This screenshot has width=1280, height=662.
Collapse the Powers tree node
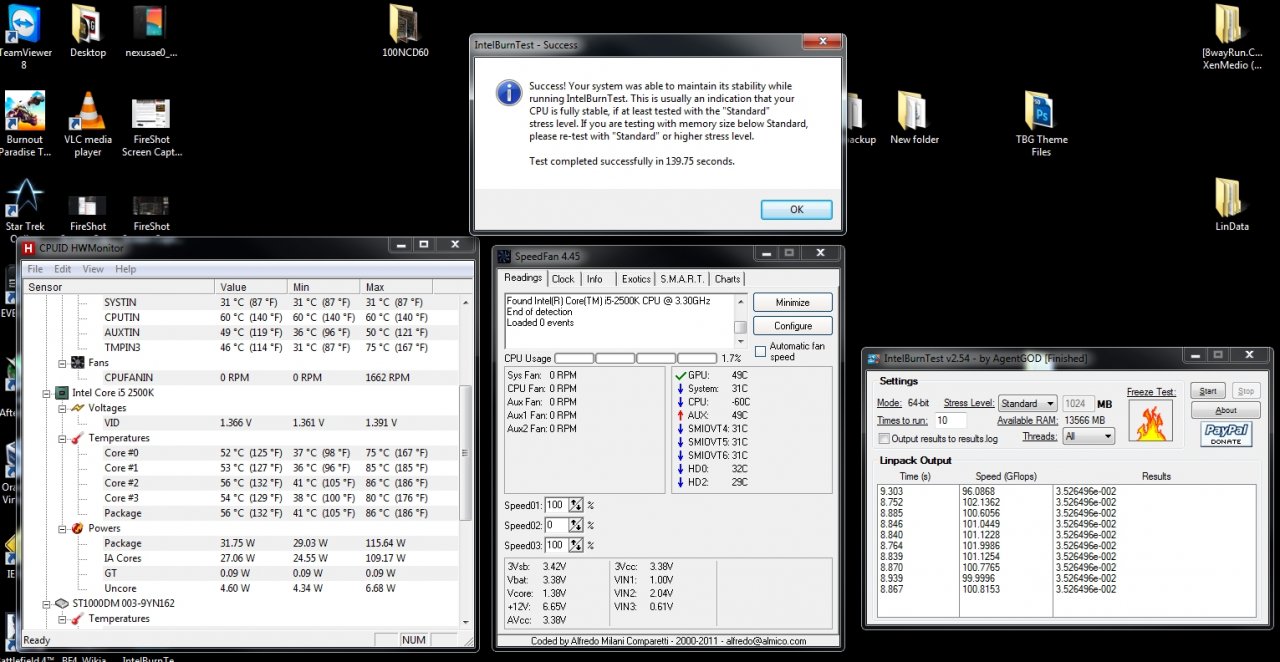62,528
